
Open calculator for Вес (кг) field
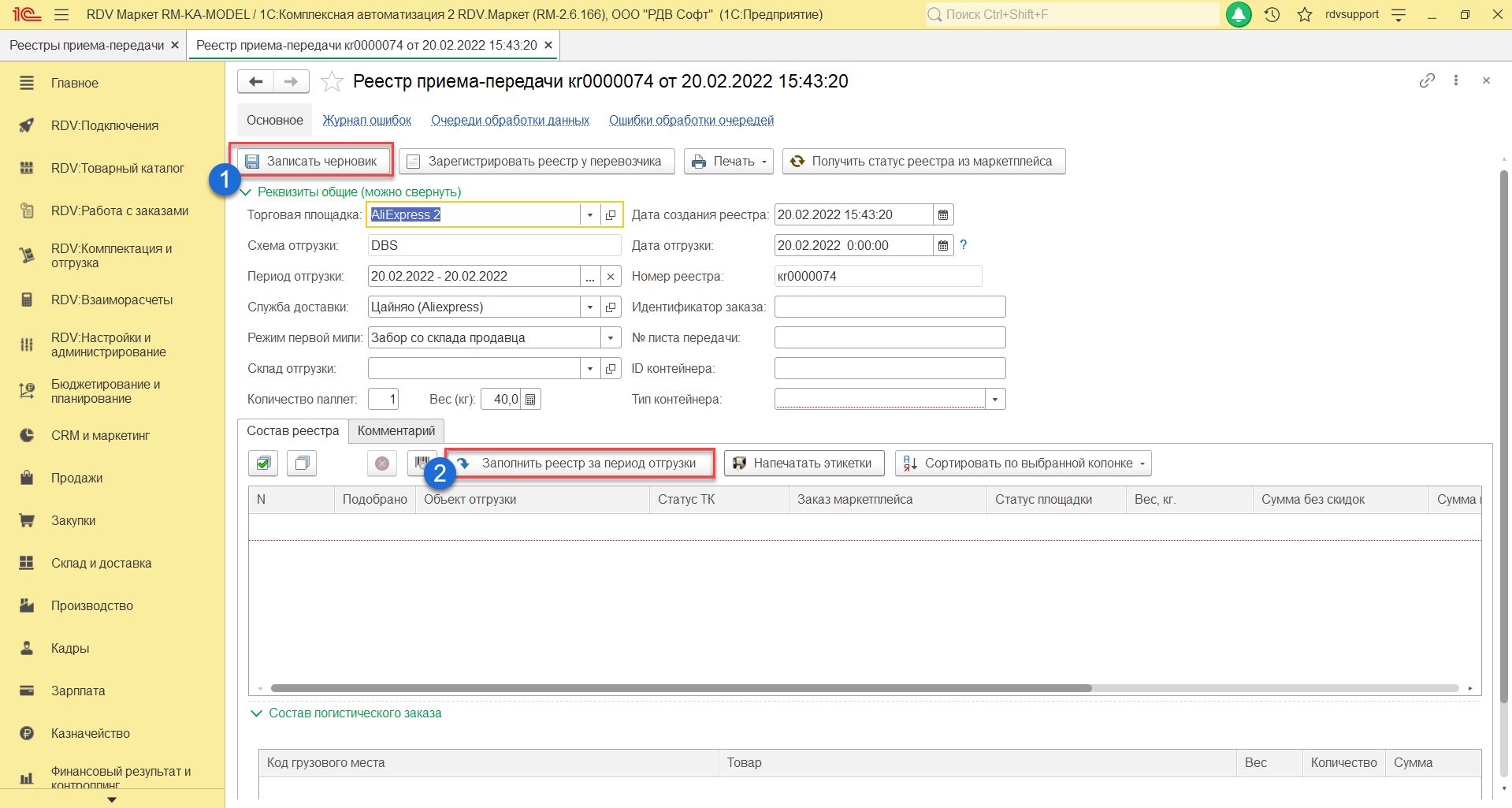[x=530, y=400]
